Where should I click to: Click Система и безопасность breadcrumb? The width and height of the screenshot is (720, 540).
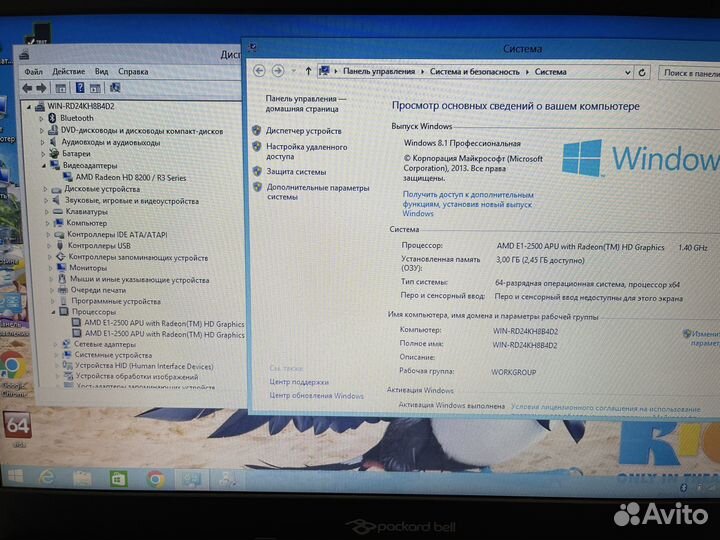point(474,72)
